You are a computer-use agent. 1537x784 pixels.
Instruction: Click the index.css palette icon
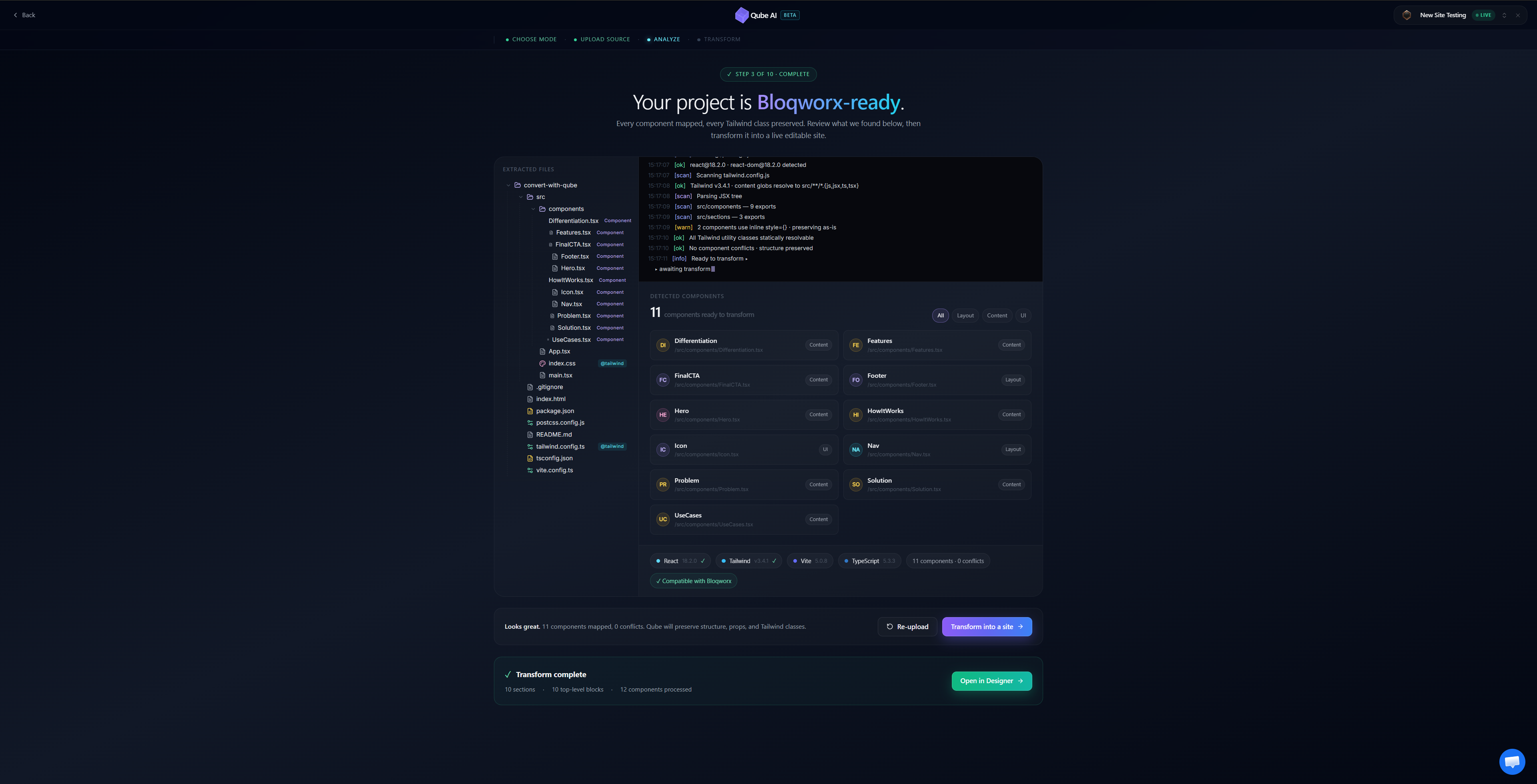coord(542,363)
